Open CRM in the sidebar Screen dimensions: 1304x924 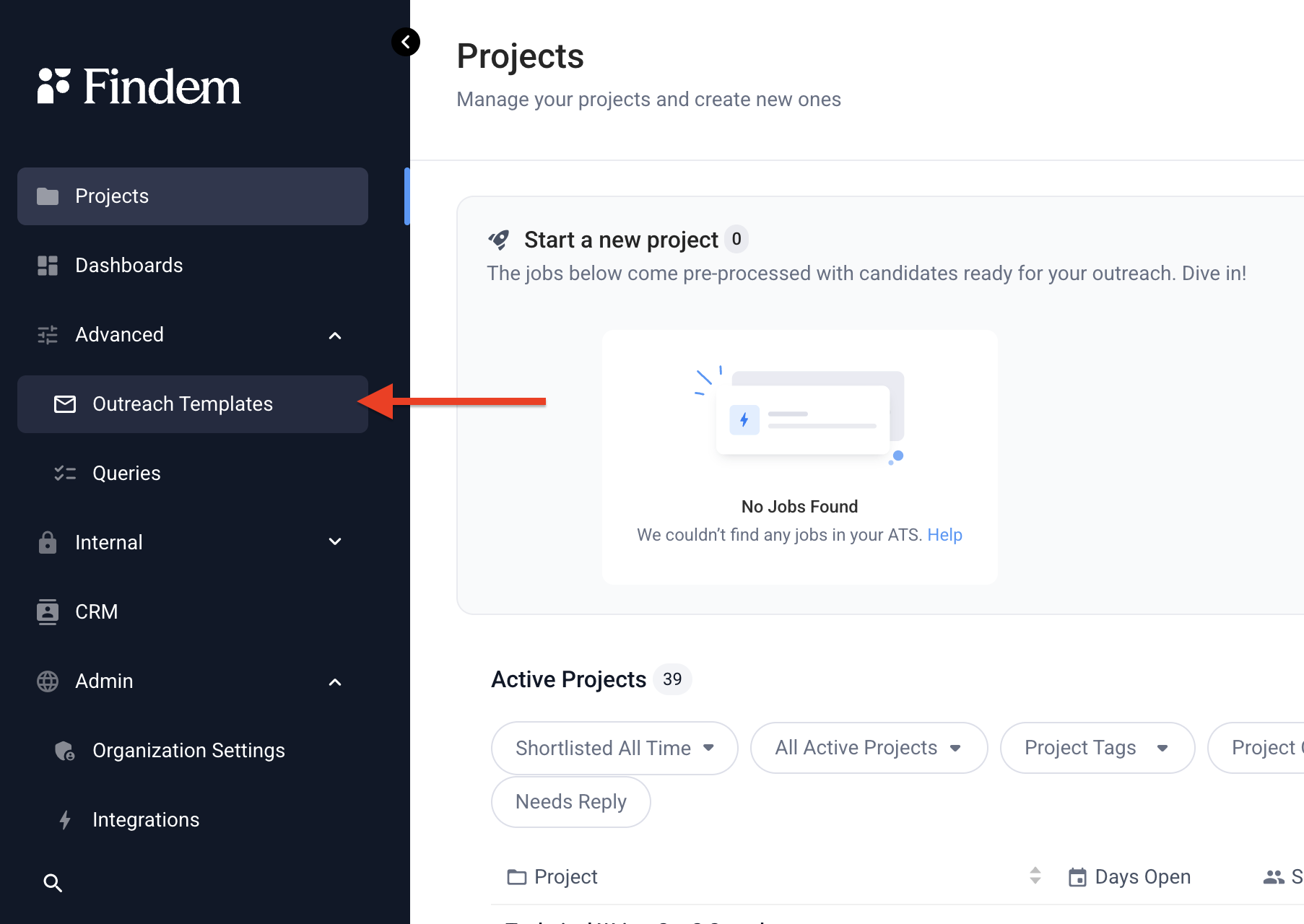[193, 611]
